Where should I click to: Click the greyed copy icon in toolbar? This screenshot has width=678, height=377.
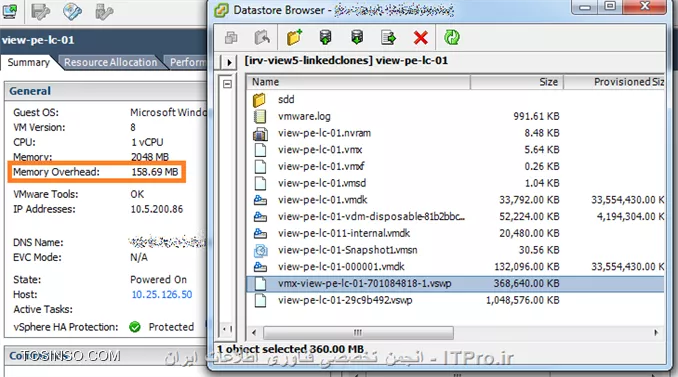231,38
